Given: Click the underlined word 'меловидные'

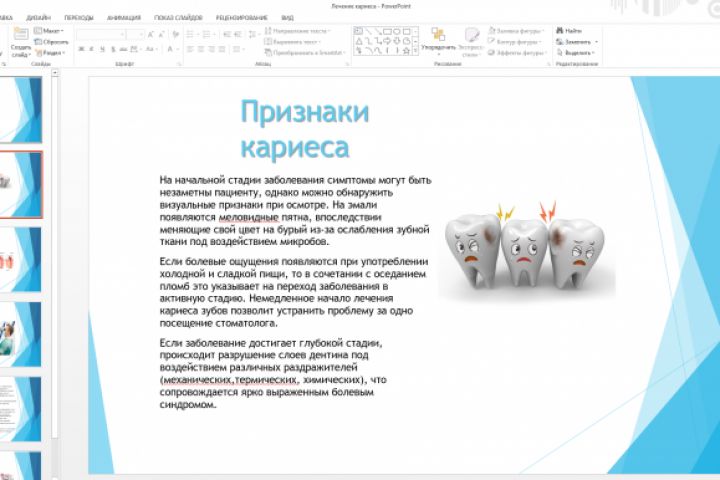Looking at the screenshot, I should (x=248, y=217).
